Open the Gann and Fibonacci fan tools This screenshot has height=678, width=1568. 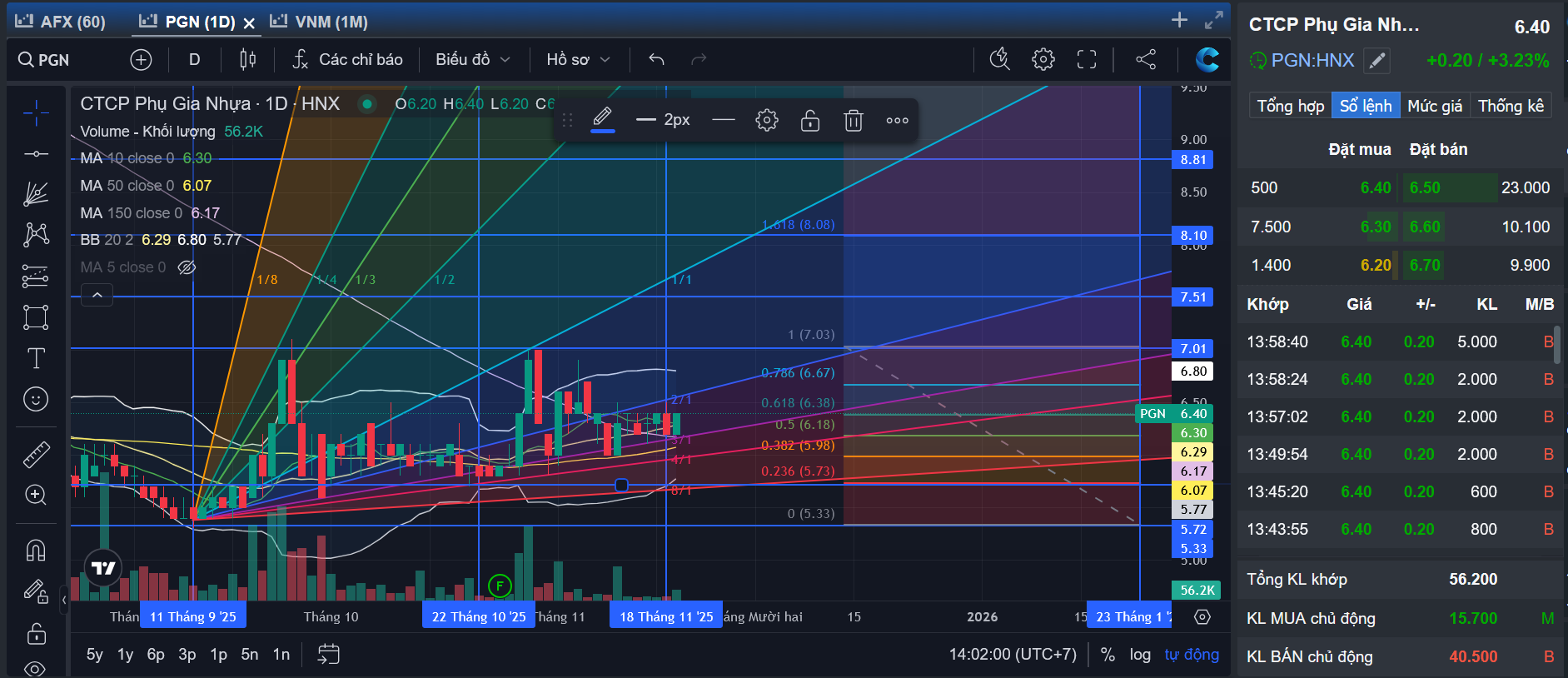(36, 194)
